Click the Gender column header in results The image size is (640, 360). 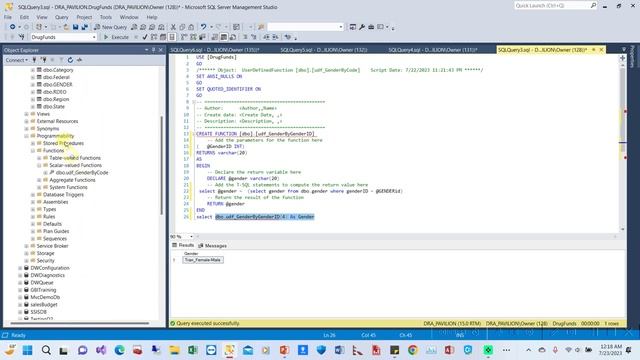[x=191, y=253]
